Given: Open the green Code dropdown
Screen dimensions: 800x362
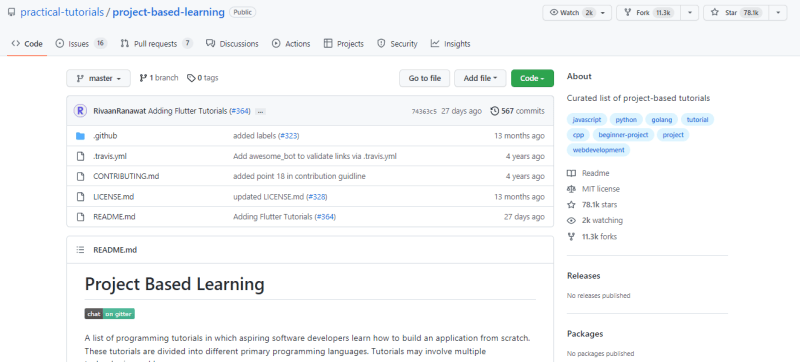Looking at the screenshot, I should click(x=532, y=79).
